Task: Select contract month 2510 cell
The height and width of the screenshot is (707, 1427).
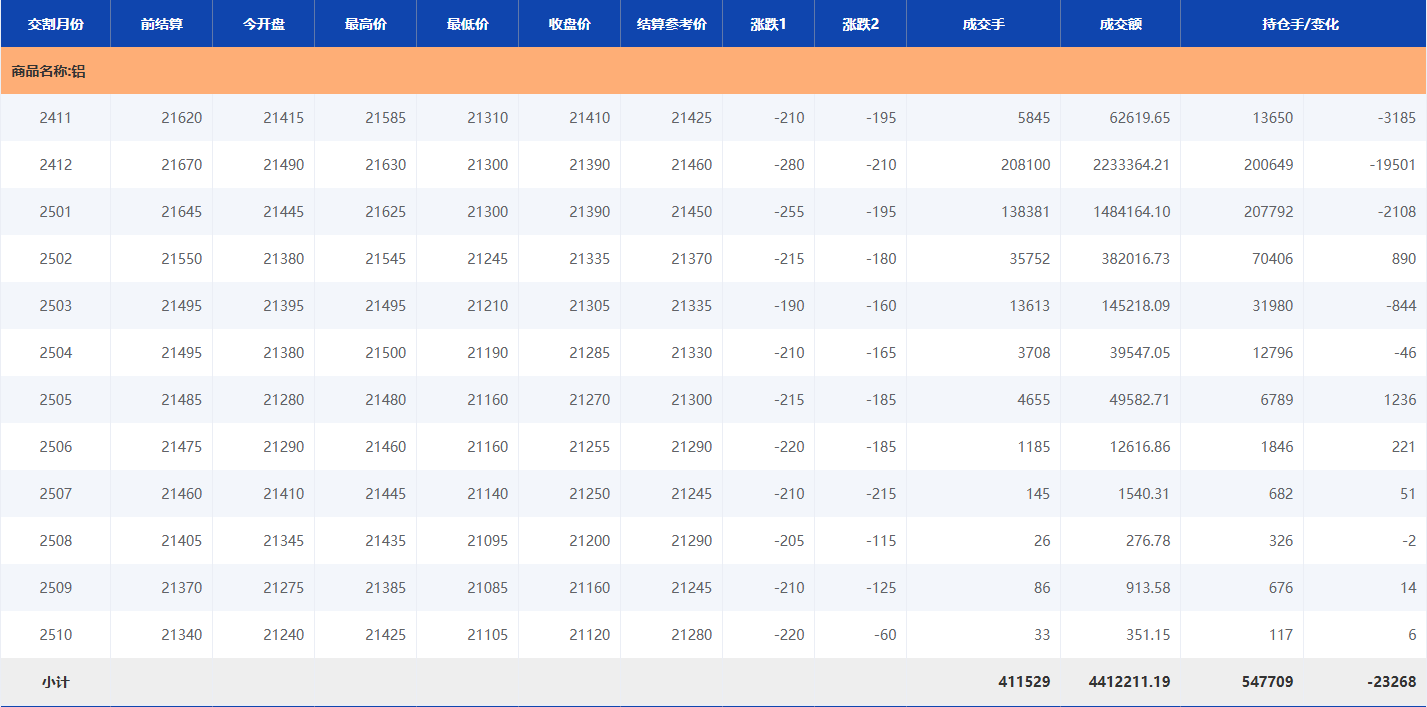Action: [x=55, y=635]
